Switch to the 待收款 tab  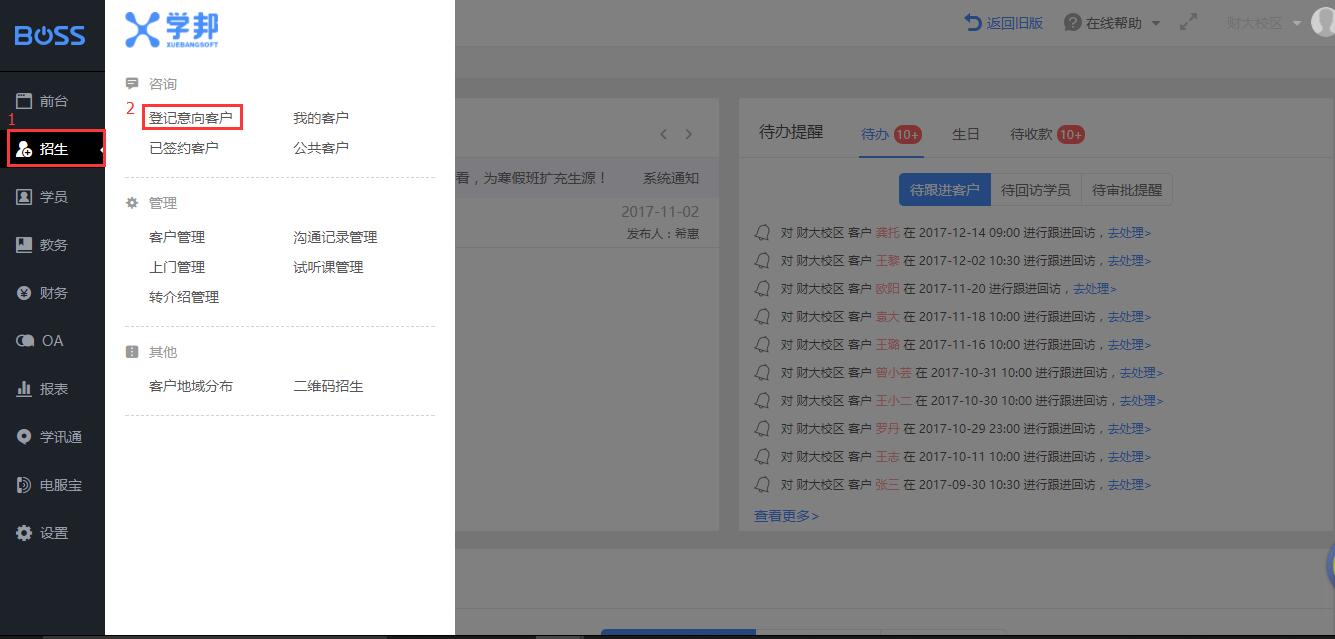coord(1047,134)
